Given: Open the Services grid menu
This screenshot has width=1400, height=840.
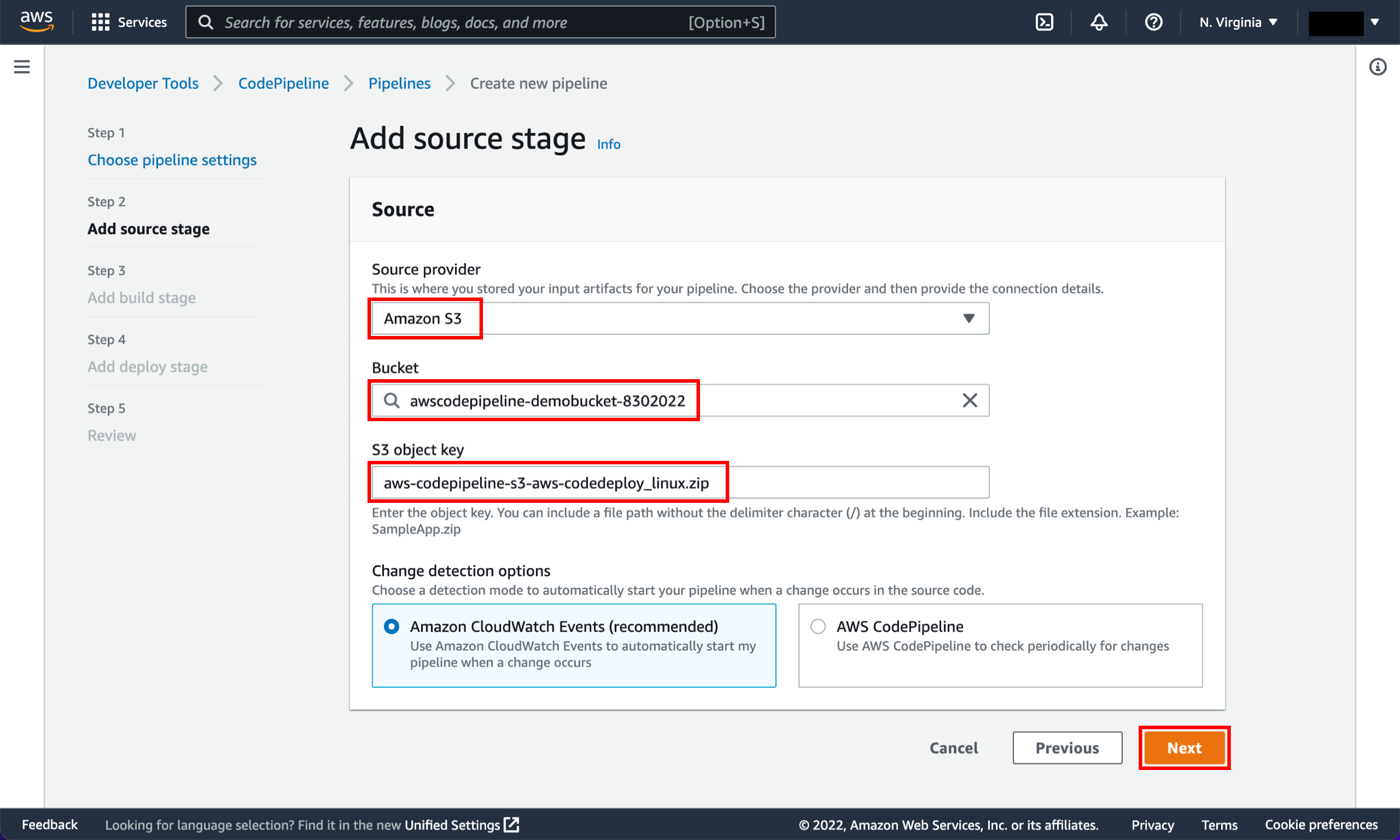Looking at the screenshot, I should point(129,22).
